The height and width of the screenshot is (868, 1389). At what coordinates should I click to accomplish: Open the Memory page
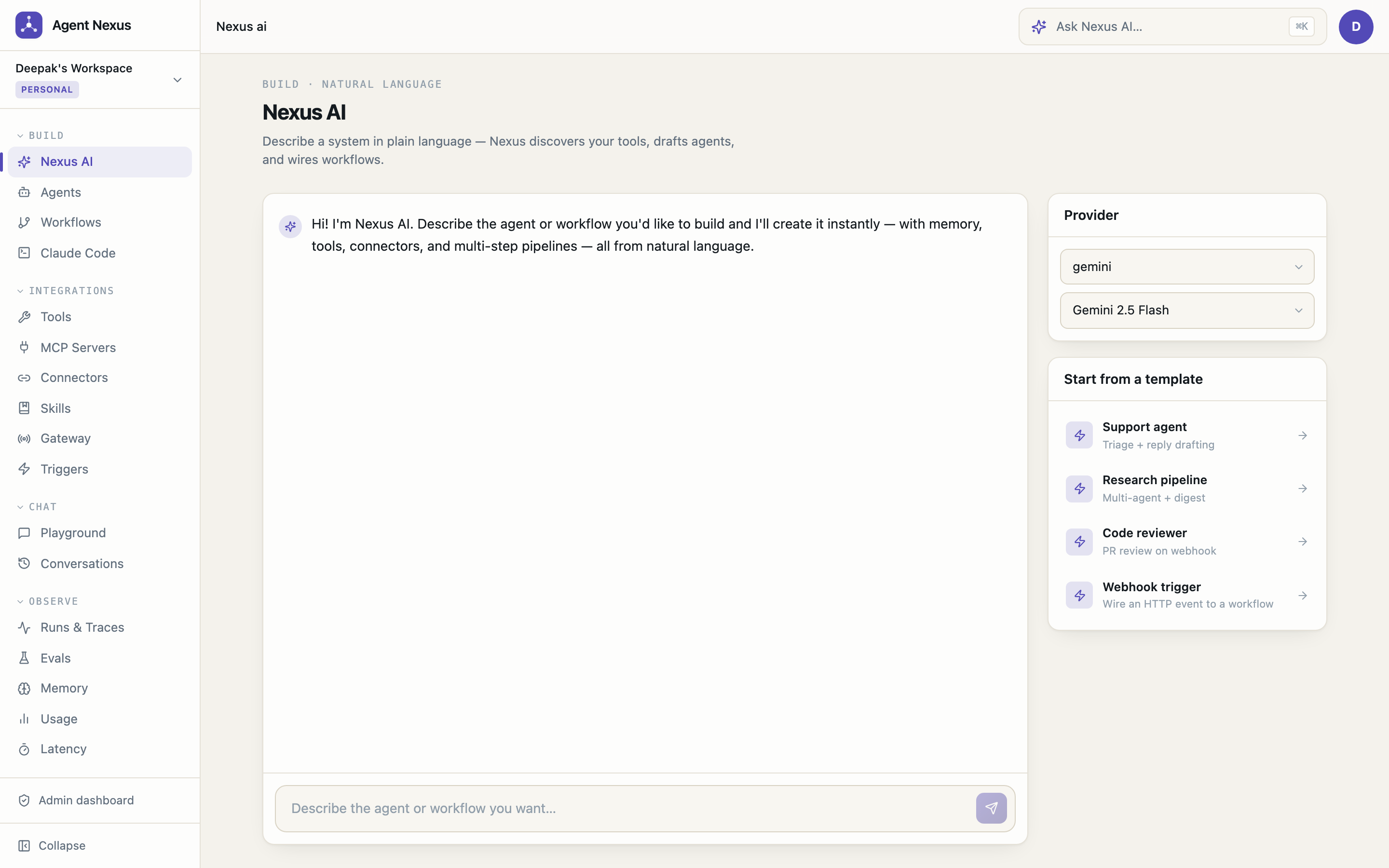100,688
